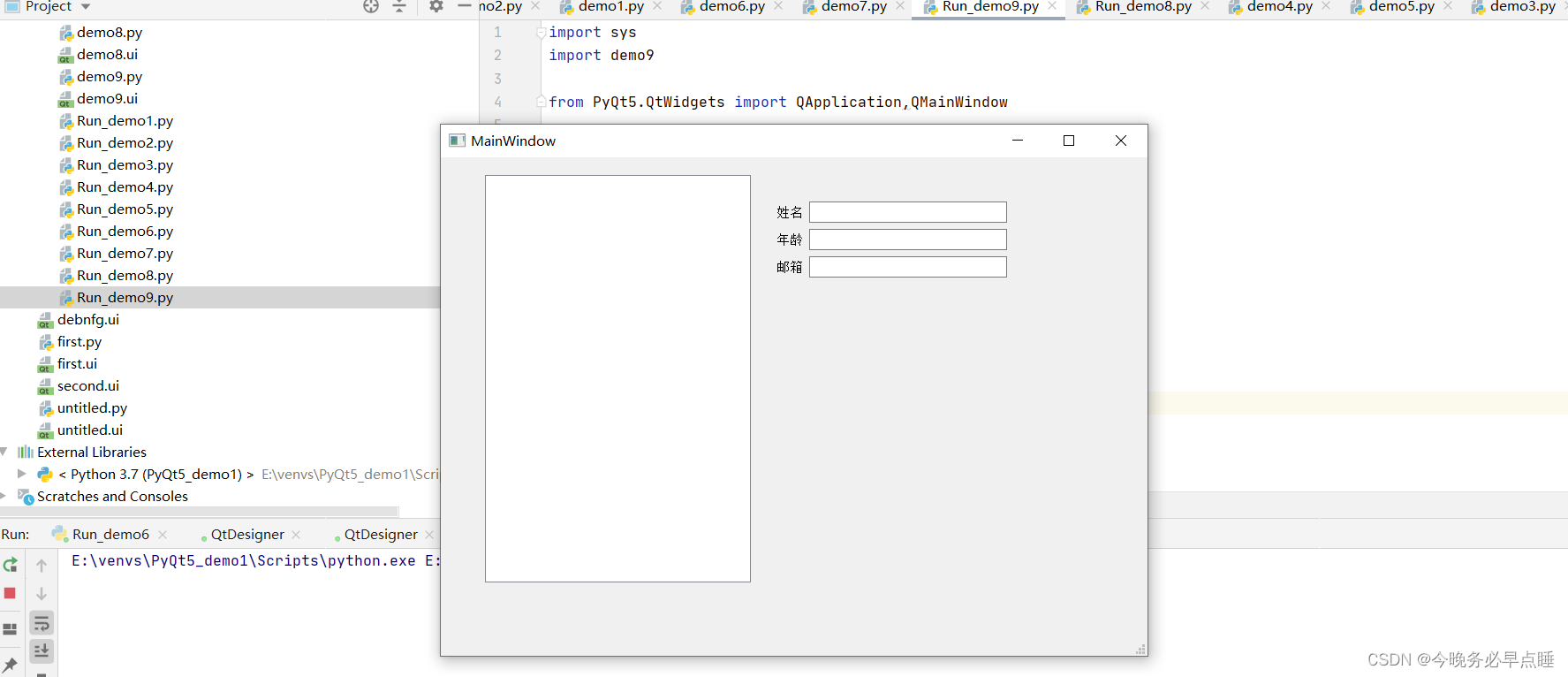Open Project panel settings gear
Image resolution: width=1568 pixels, height=677 pixels.
(x=436, y=6)
